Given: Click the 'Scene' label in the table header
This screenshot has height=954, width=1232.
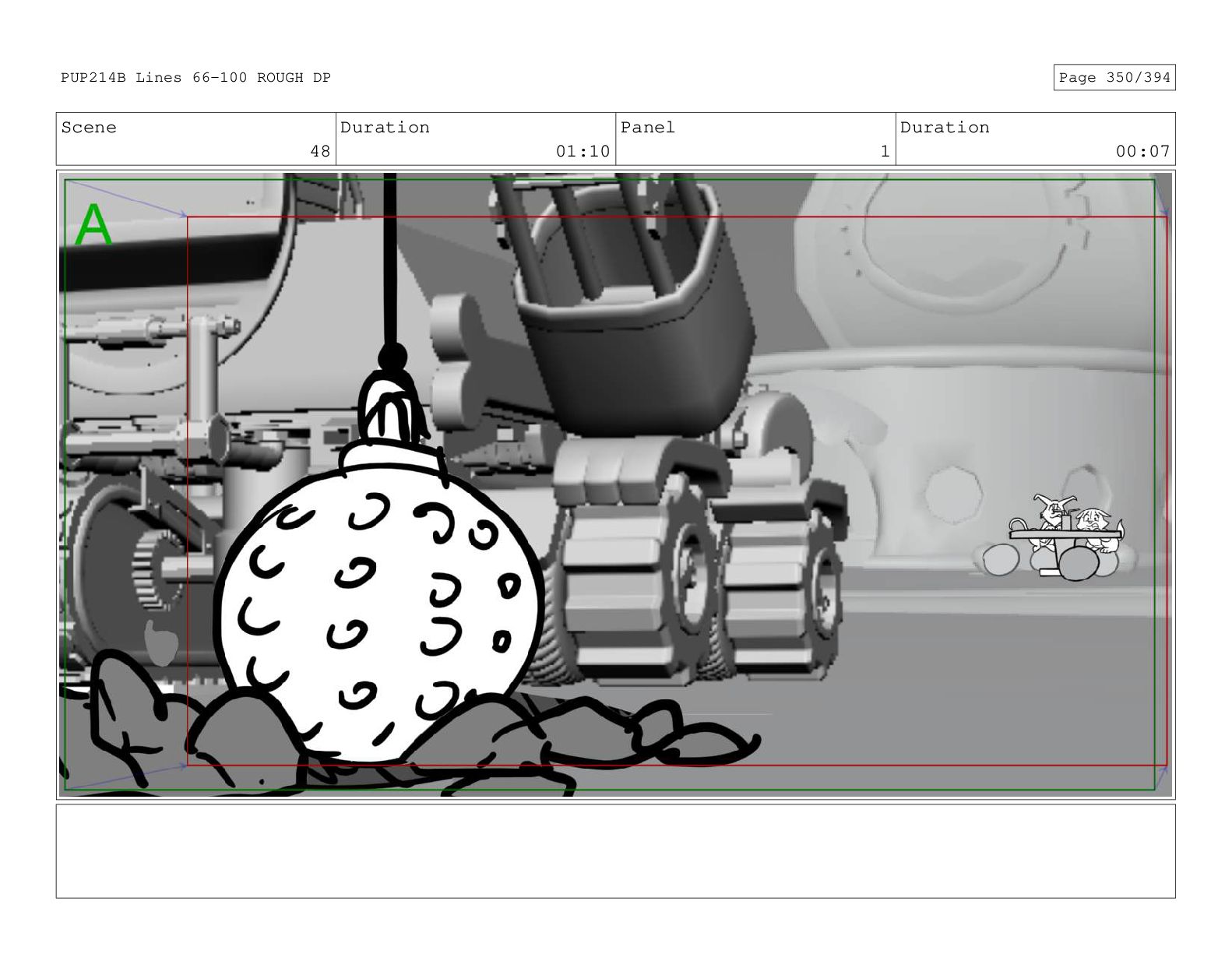Looking at the screenshot, I should tap(89, 128).
